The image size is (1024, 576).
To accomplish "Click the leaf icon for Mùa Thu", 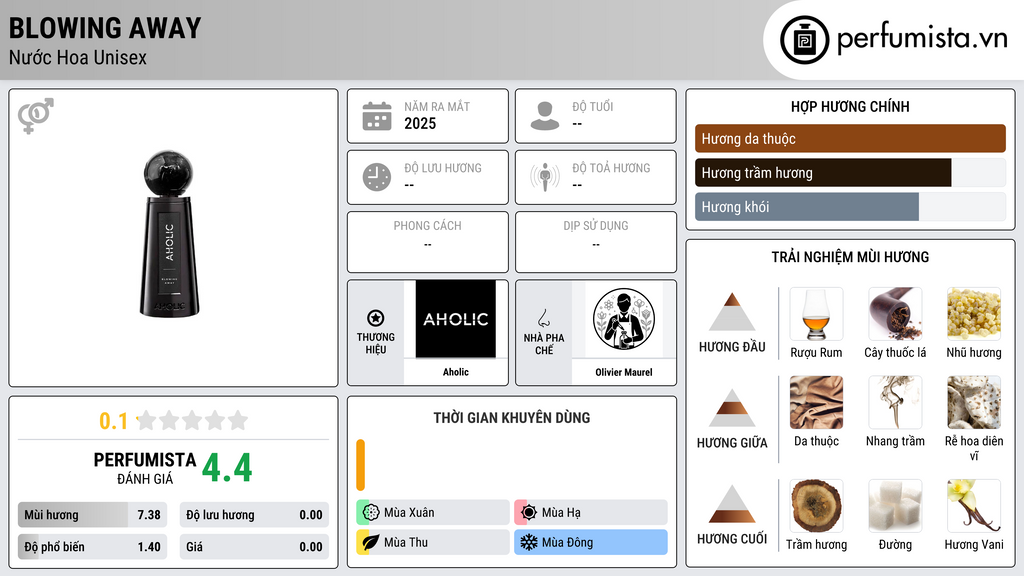I will 371,542.
